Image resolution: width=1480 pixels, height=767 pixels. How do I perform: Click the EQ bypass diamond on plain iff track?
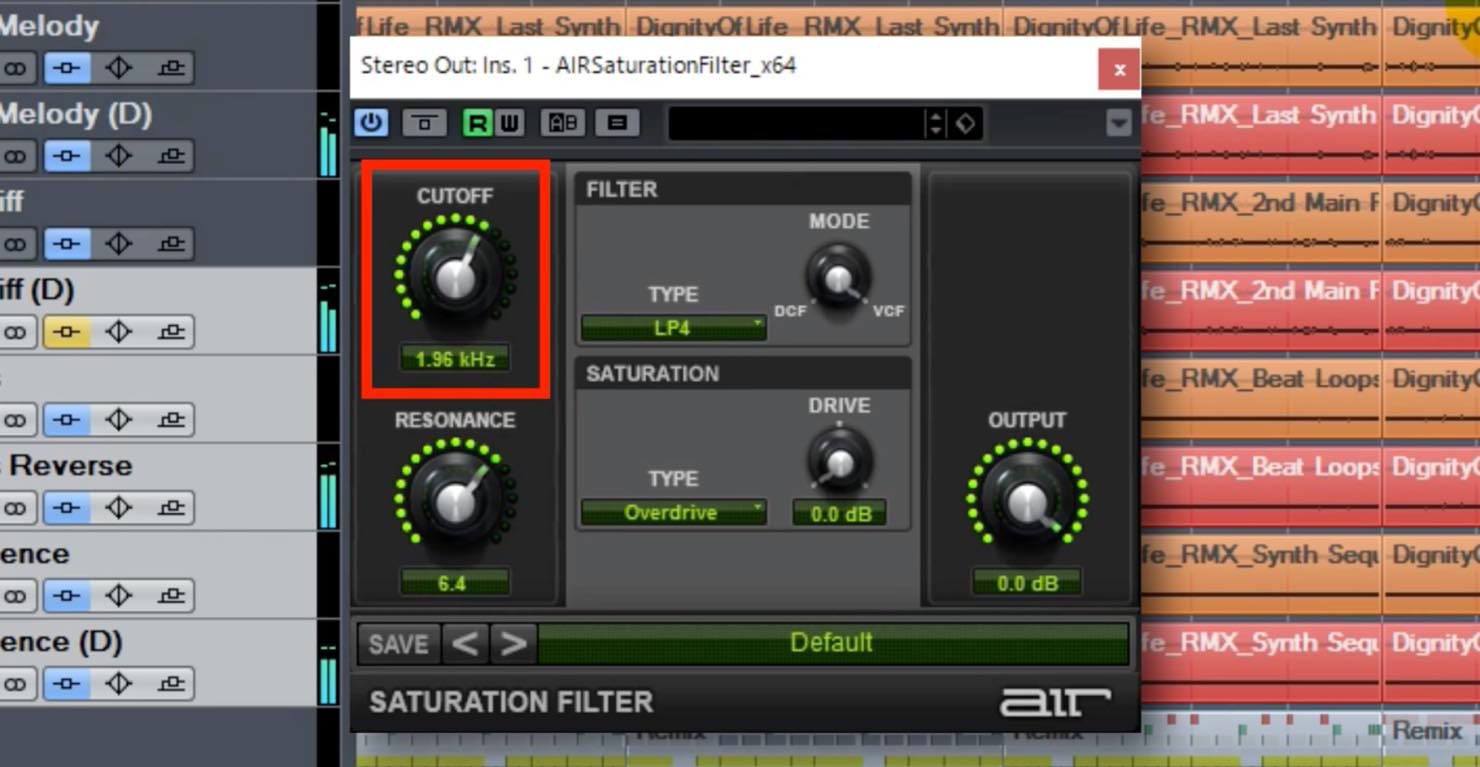[119, 244]
